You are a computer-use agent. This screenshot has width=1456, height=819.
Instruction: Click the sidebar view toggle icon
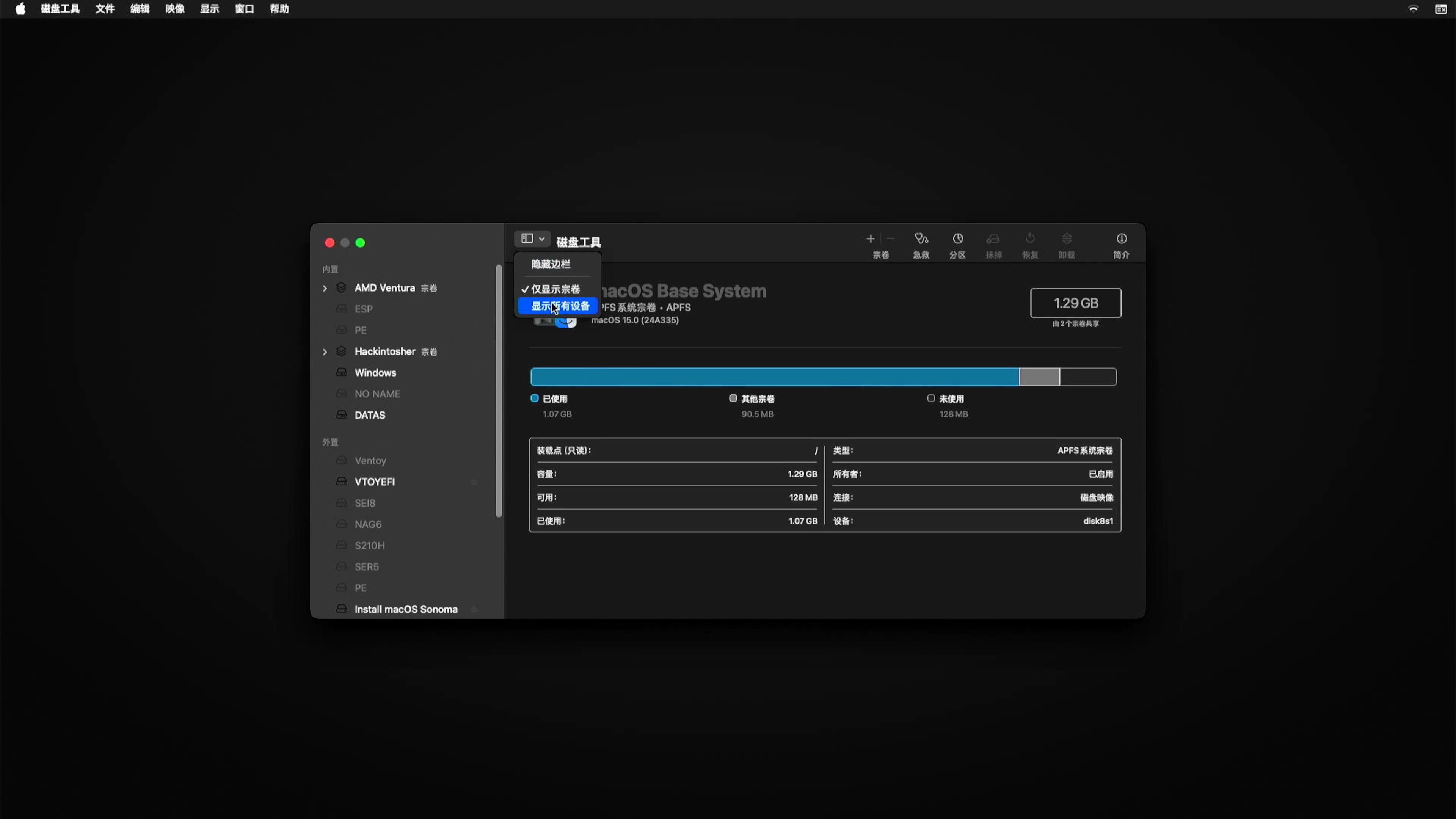tap(527, 238)
